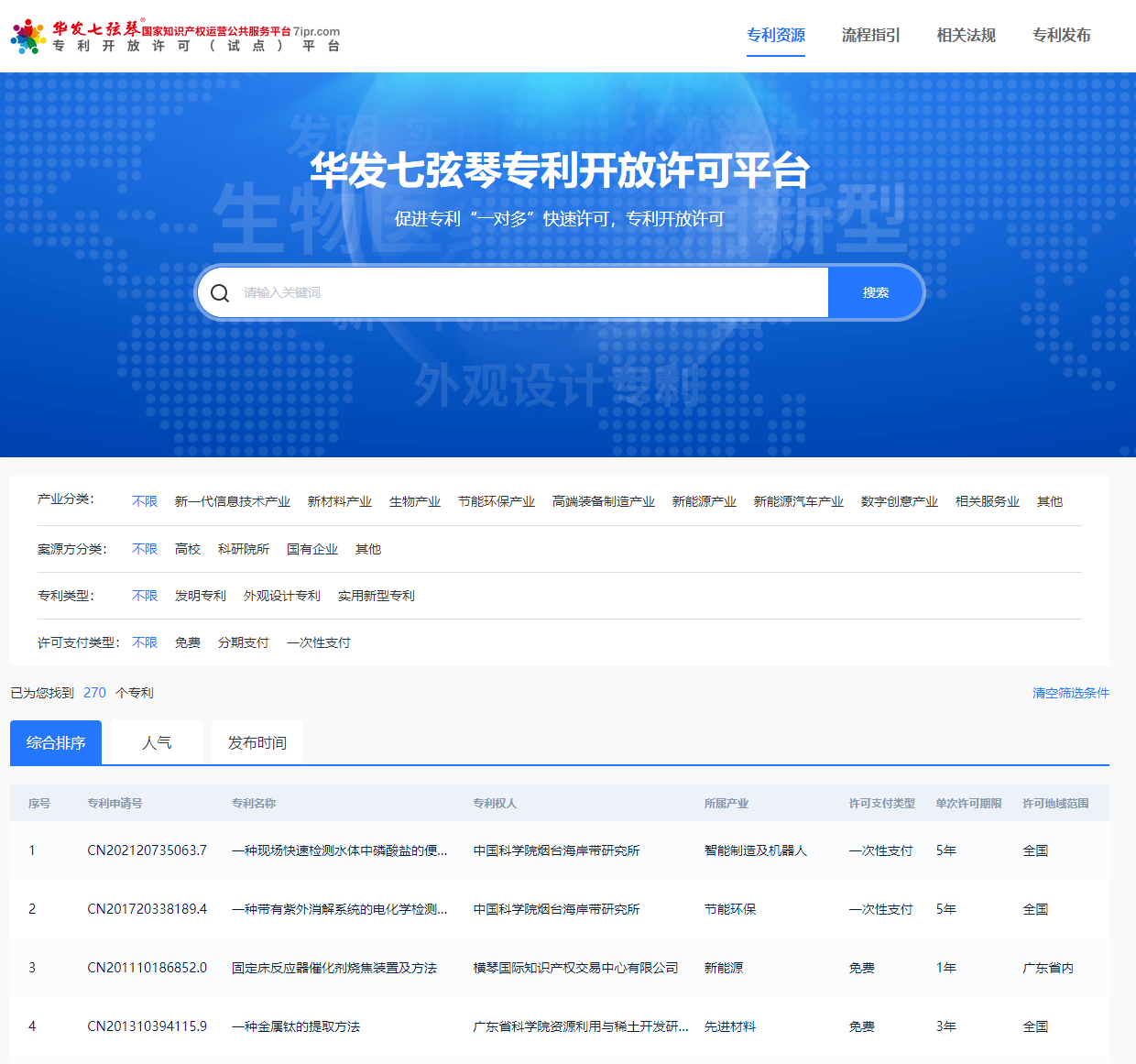
Task: Click the 华发七弦琴 logo icon
Action: pos(28,37)
